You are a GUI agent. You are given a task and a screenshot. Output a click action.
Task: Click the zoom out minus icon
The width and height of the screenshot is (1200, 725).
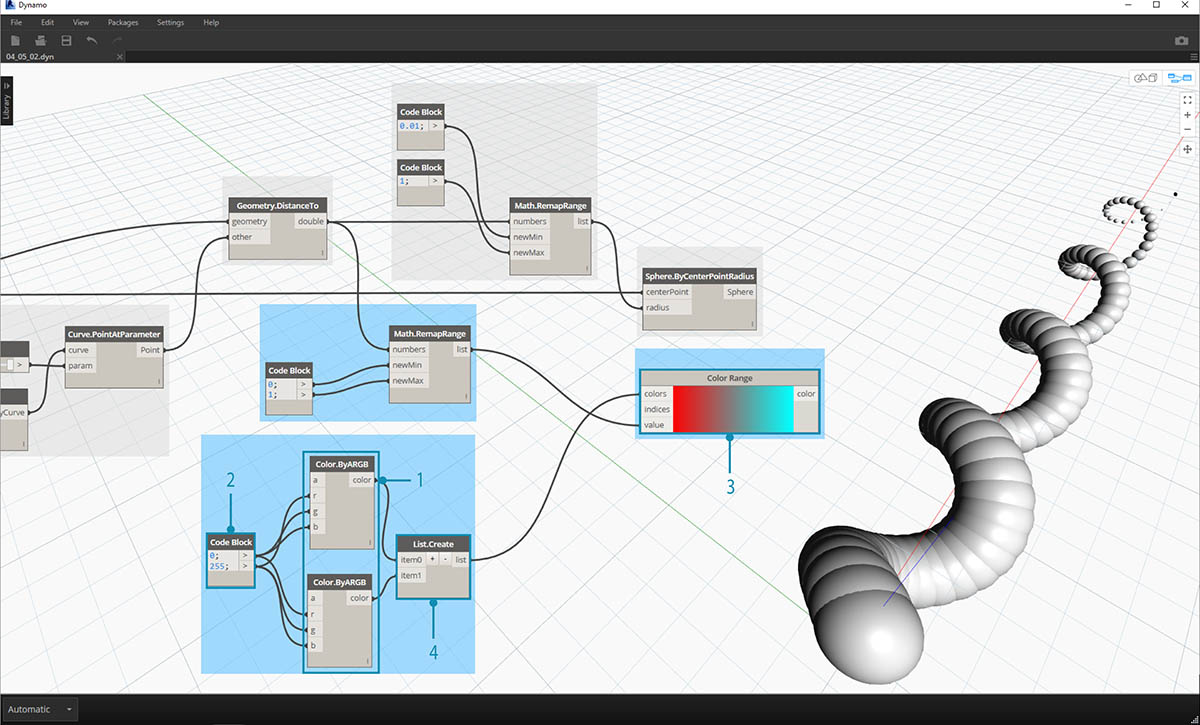click(x=1187, y=131)
